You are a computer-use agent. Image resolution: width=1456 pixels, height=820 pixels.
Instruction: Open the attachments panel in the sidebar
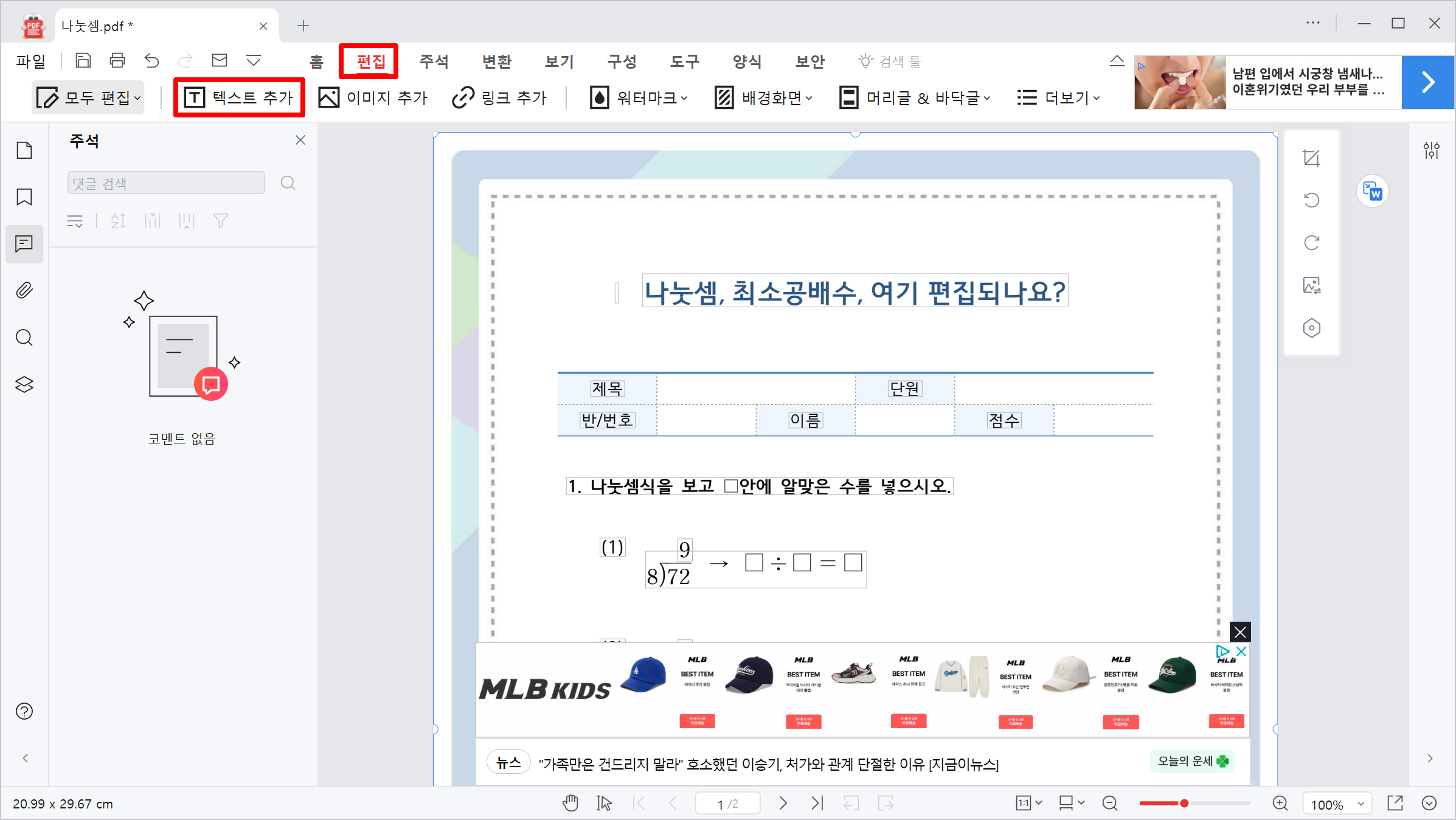click(24, 290)
